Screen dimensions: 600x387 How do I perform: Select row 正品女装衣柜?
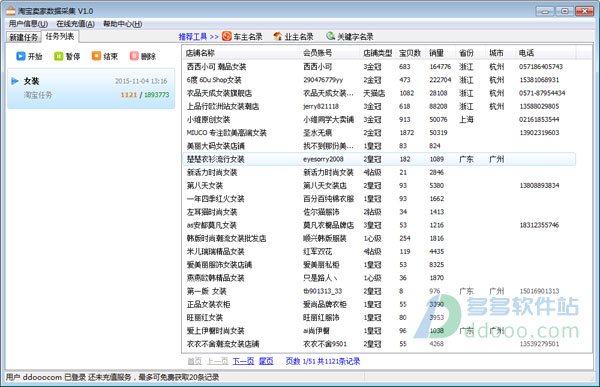click(x=379, y=304)
